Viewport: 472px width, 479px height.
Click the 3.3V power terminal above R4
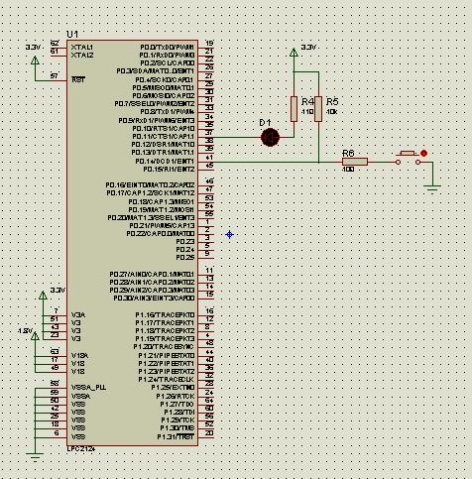click(294, 52)
